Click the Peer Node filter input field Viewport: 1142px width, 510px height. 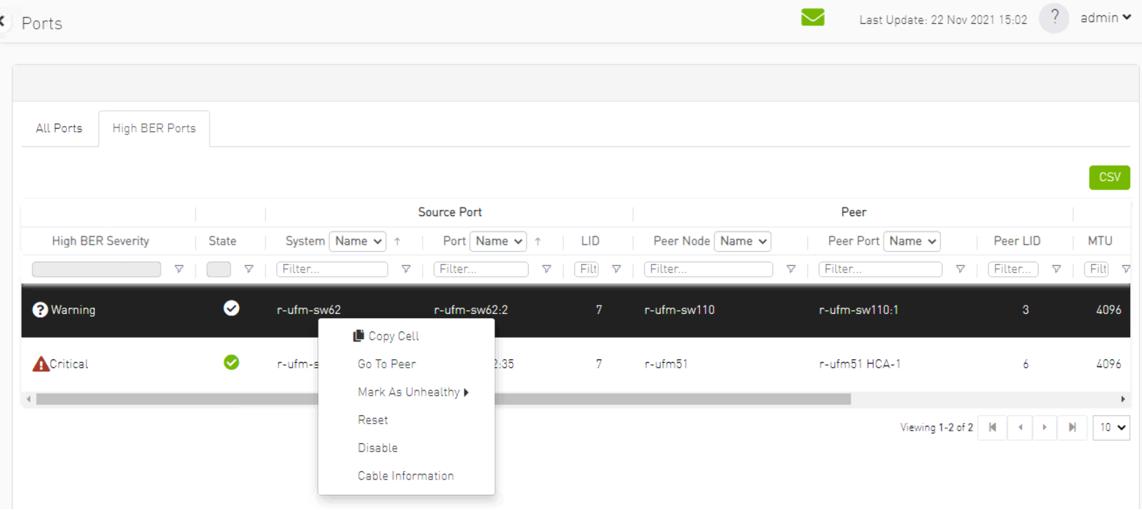pyautogui.click(x=708, y=269)
